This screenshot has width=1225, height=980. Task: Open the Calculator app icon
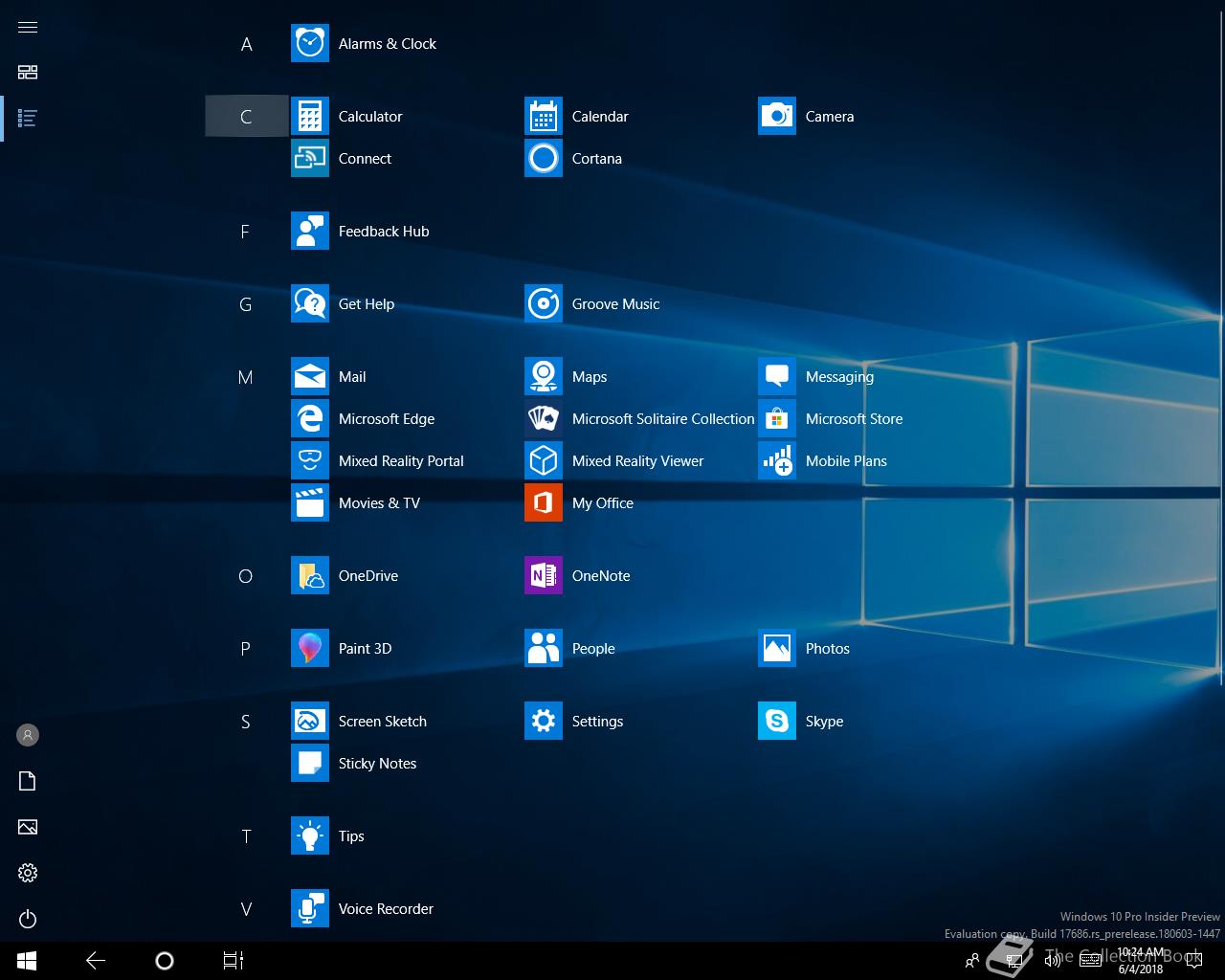point(309,117)
